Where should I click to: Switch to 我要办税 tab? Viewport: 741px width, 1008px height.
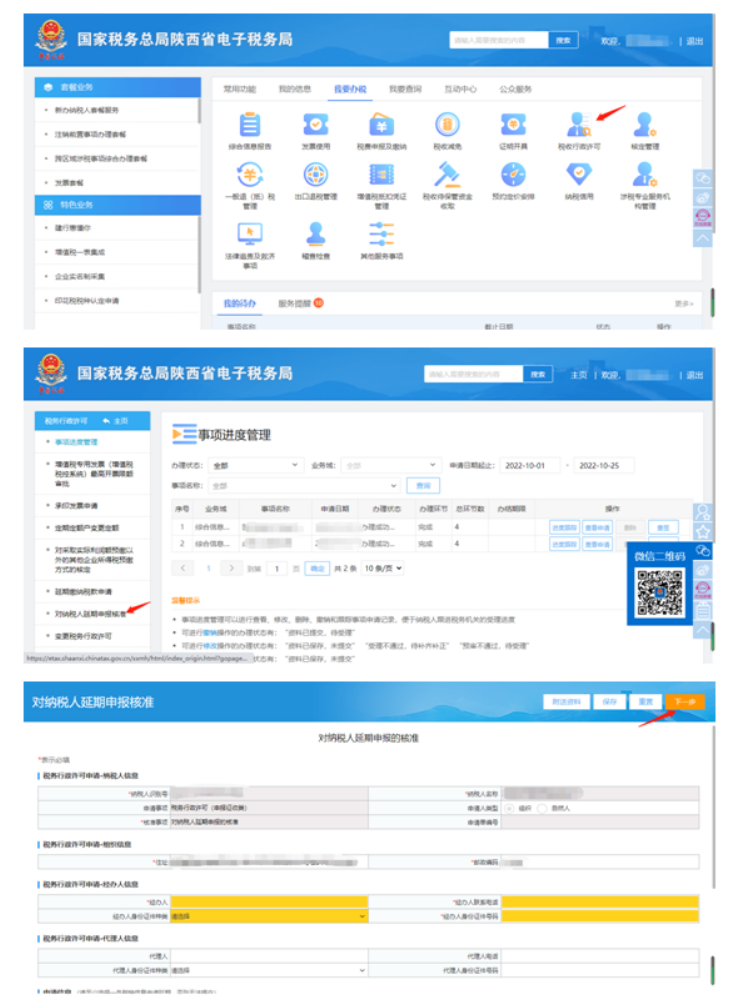click(350, 89)
